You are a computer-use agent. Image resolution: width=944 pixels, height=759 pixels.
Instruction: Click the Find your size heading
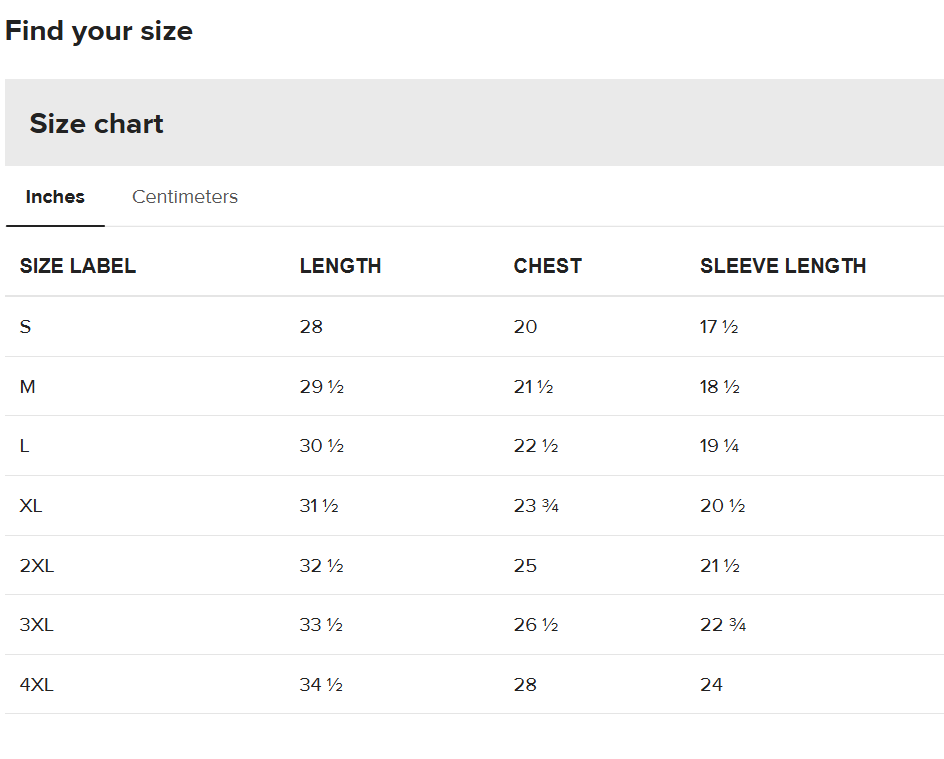(x=99, y=31)
